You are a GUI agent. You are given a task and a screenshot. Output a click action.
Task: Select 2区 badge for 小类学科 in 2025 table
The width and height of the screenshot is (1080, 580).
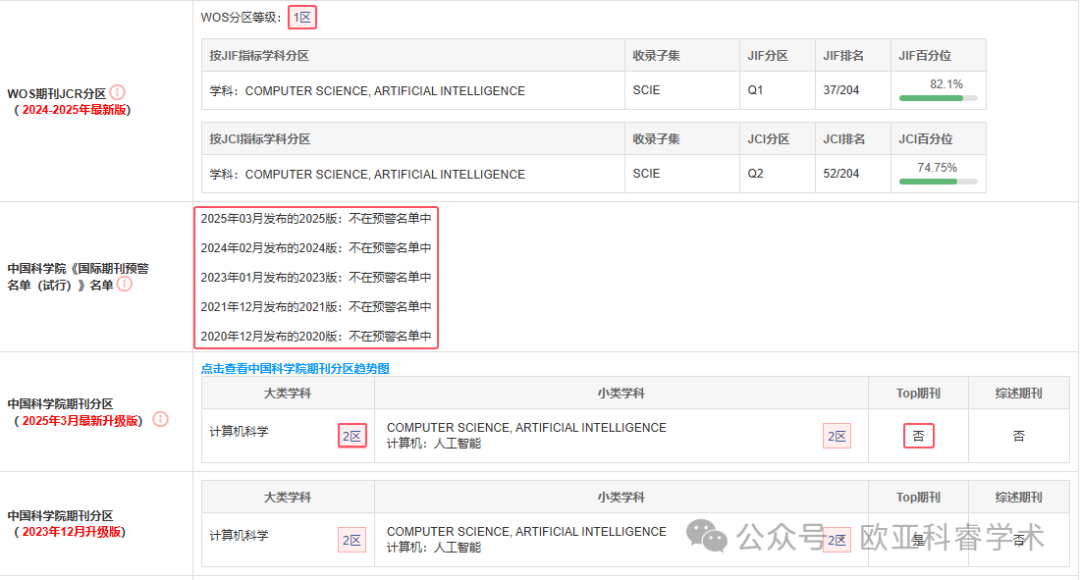[x=837, y=436]
